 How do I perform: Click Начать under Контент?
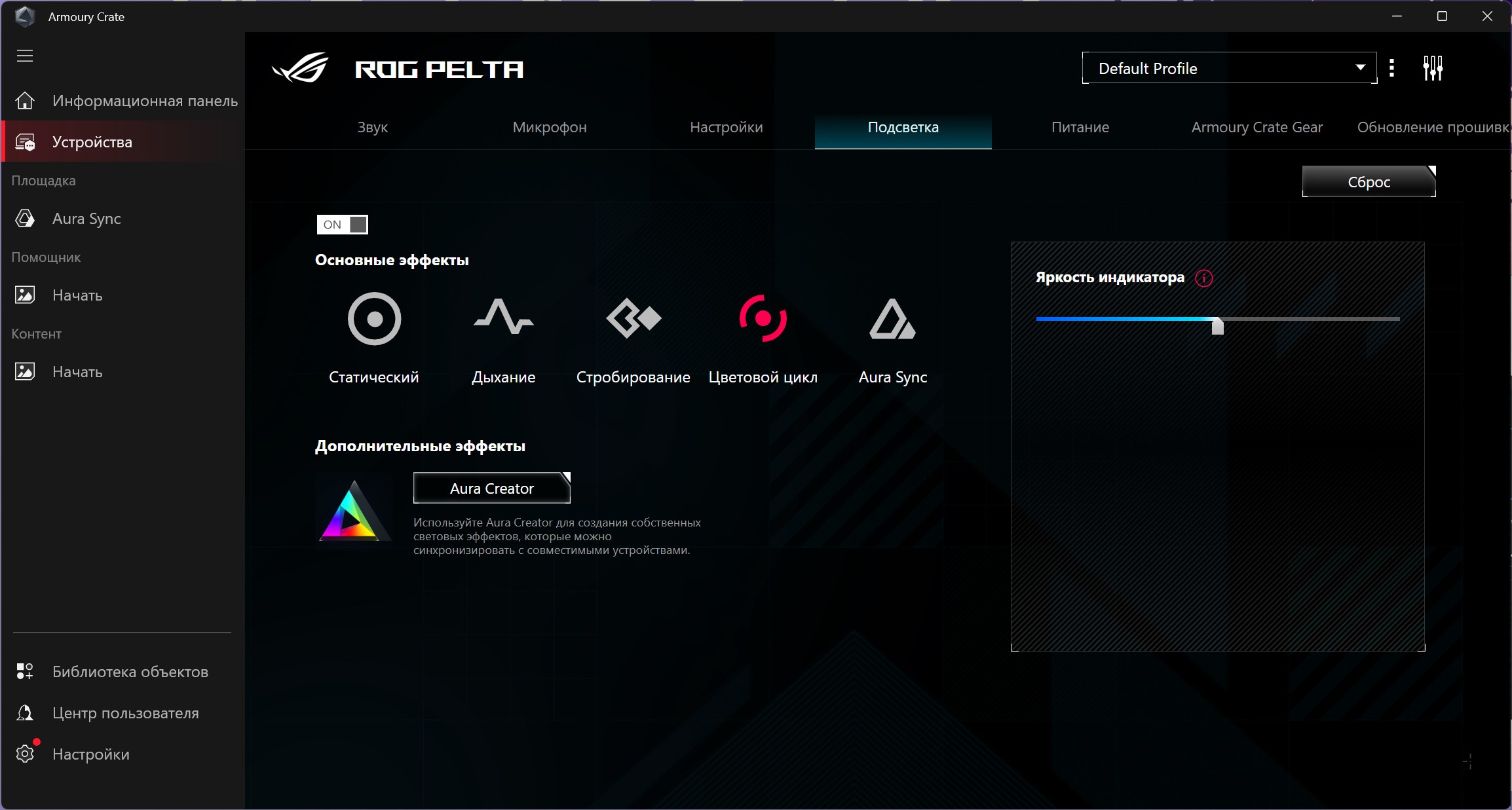[123, 372]
